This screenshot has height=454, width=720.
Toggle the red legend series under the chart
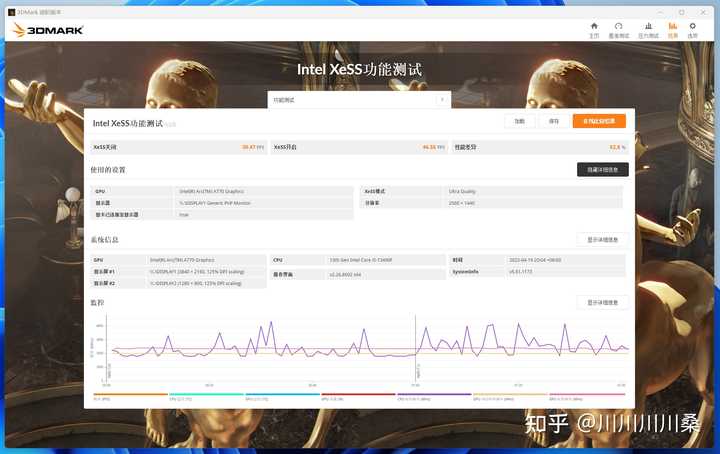pyautogui.click(x=358, y=396)
